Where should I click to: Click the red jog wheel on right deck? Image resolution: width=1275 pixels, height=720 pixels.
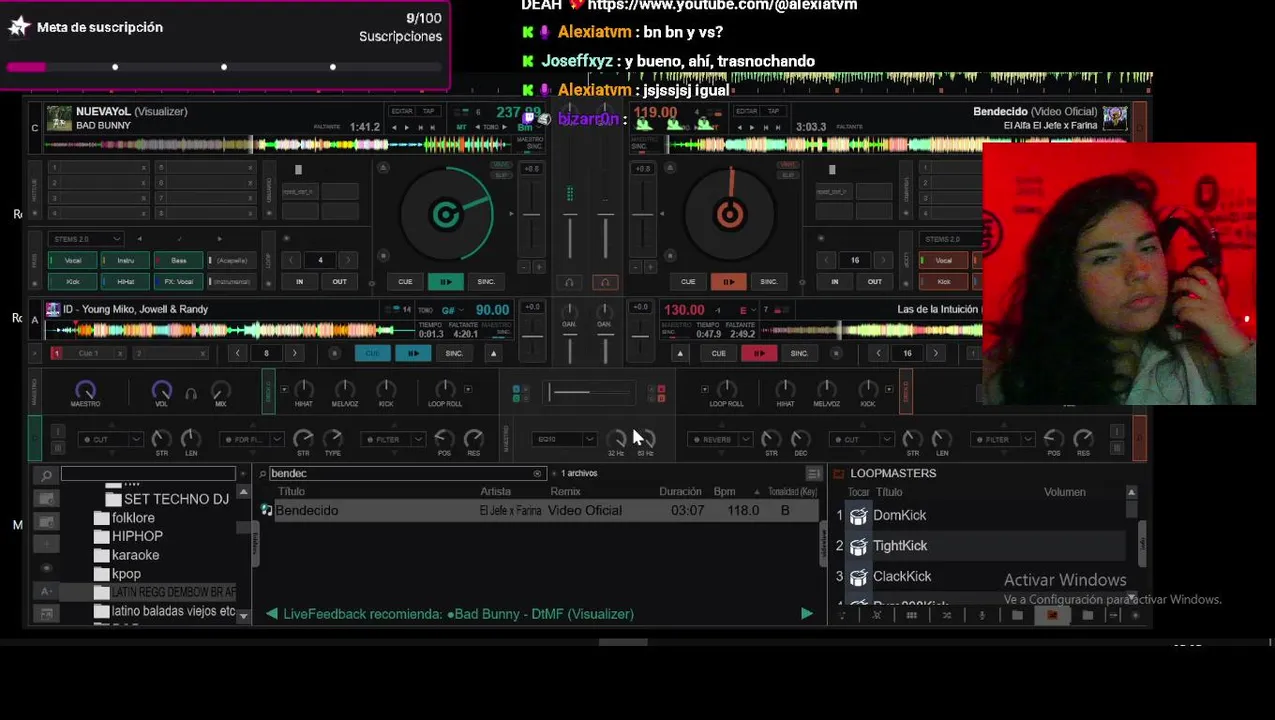[x=729, y=213]
